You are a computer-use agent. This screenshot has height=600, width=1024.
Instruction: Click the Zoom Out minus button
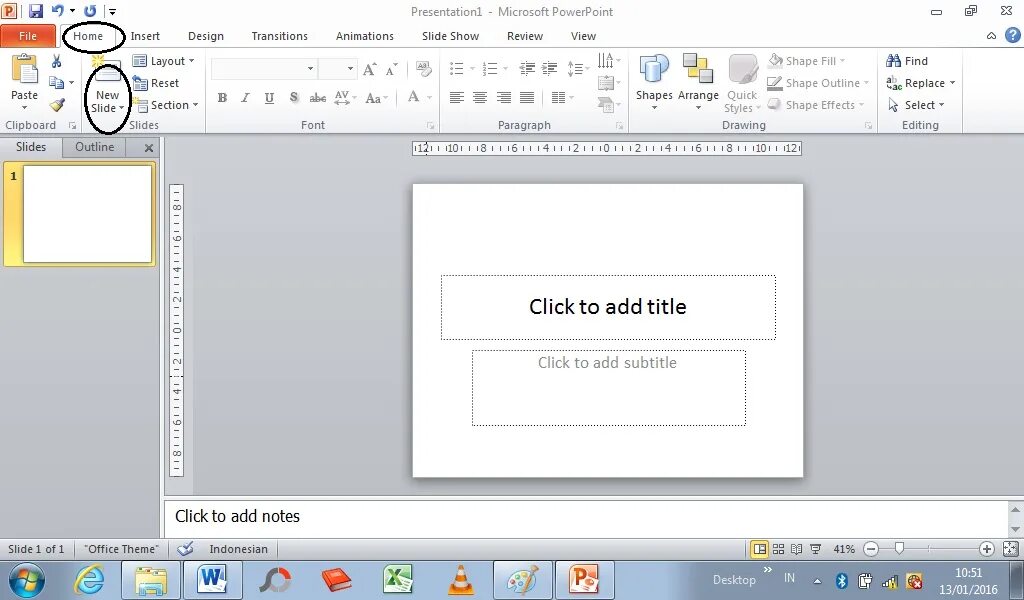point(871,549)
